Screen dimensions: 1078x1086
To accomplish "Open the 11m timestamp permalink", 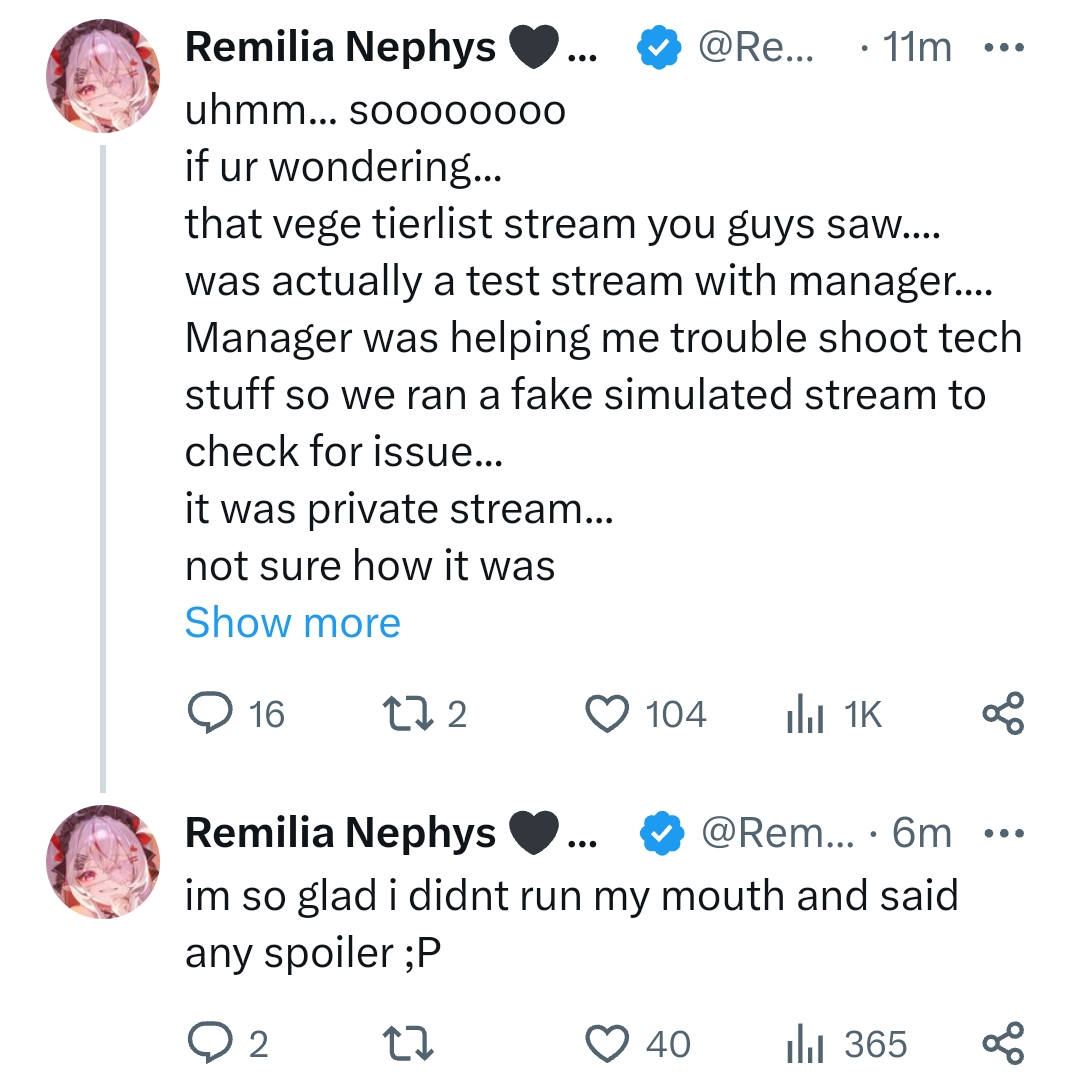I will [917, 47].
